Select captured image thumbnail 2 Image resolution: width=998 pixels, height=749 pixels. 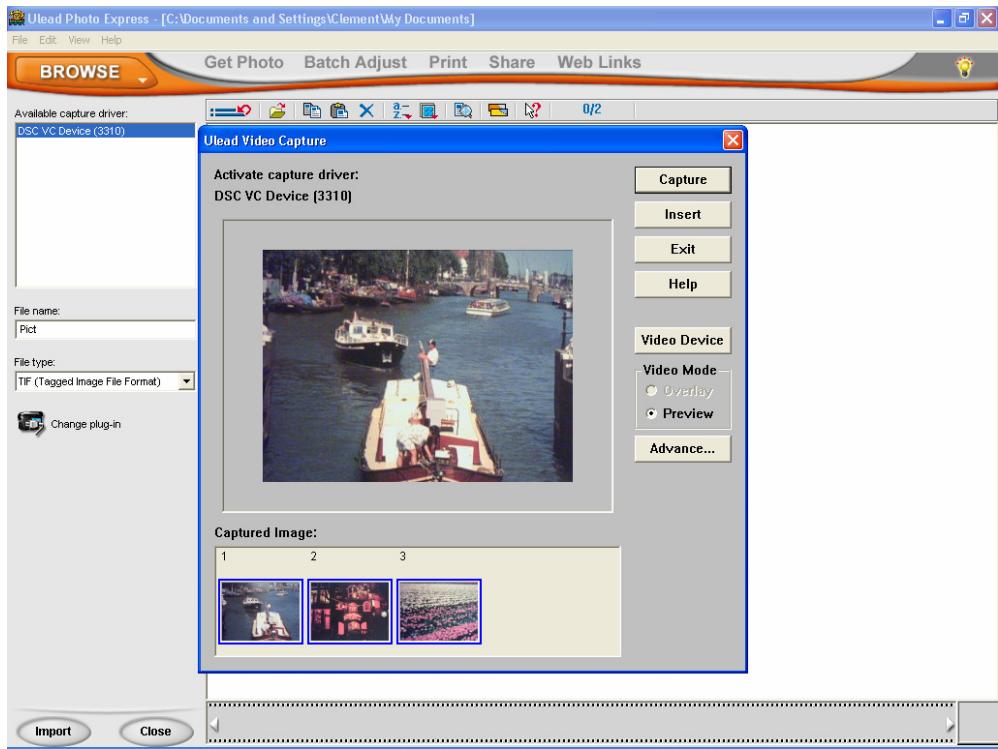pyautogui.click(x=349, y=612)
